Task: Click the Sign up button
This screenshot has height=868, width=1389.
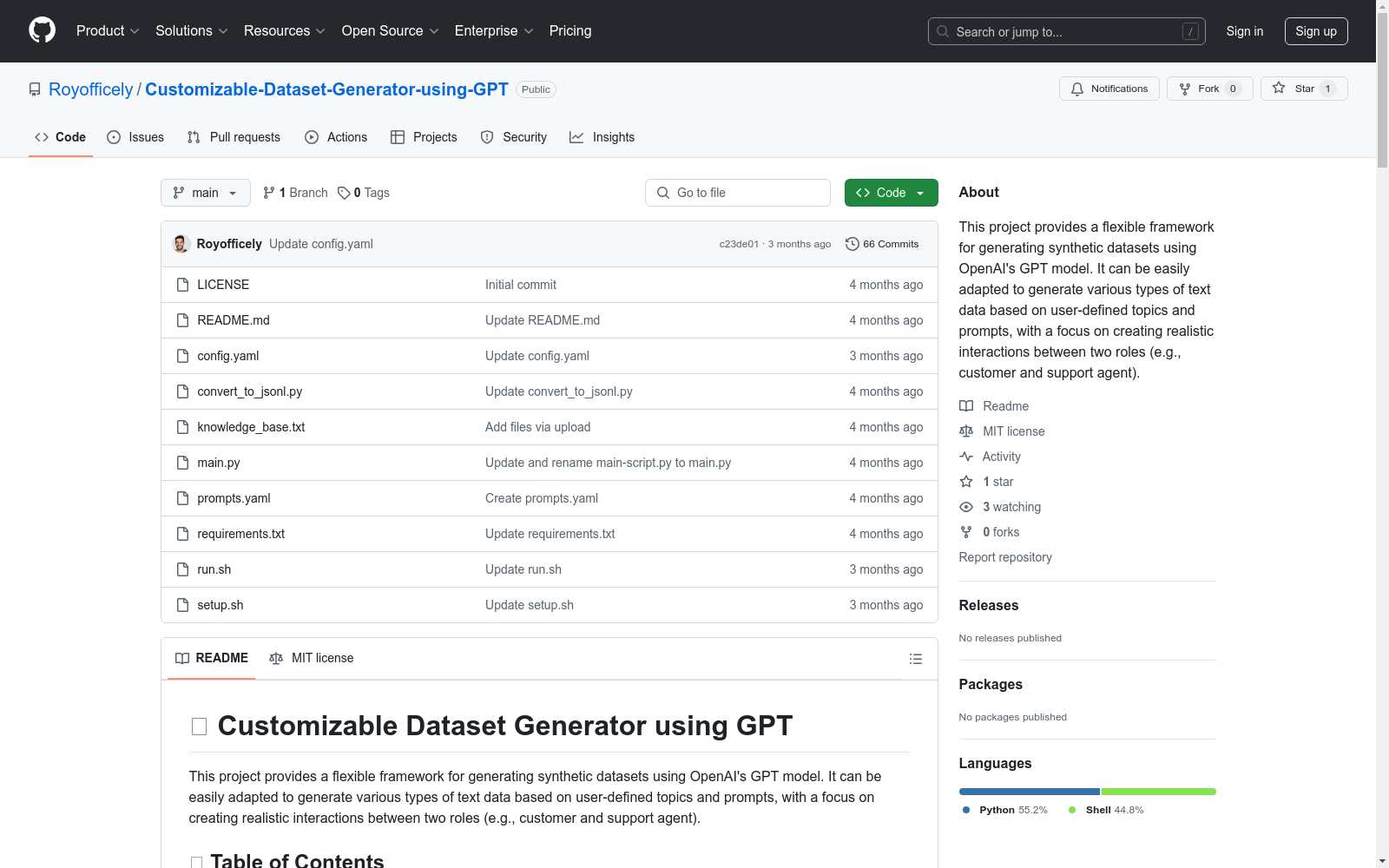Action: 1316,31
